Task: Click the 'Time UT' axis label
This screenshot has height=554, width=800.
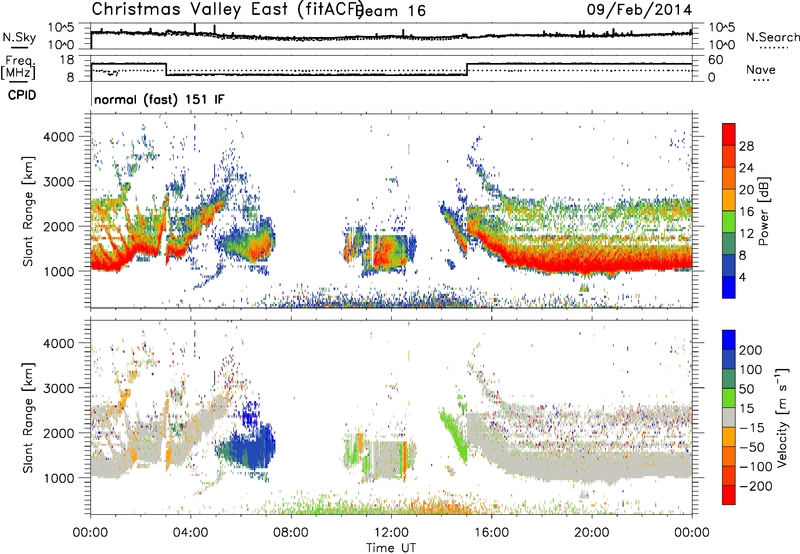Action: click(391, 548)
